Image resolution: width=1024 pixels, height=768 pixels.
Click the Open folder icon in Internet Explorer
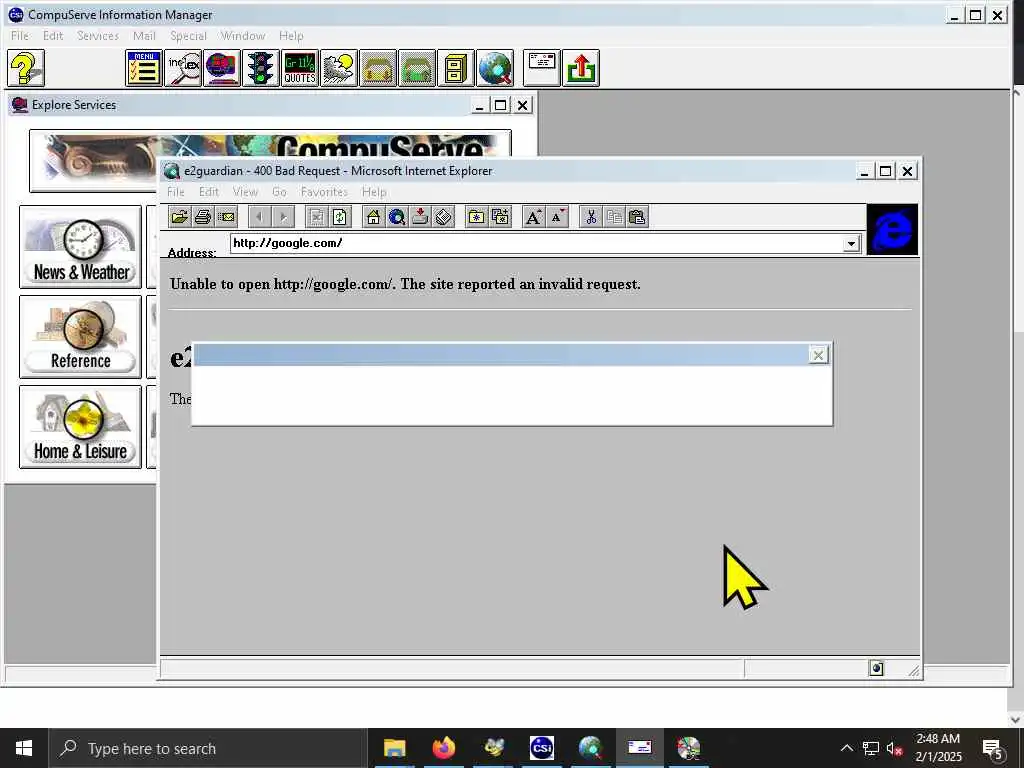tap(180, 217)
